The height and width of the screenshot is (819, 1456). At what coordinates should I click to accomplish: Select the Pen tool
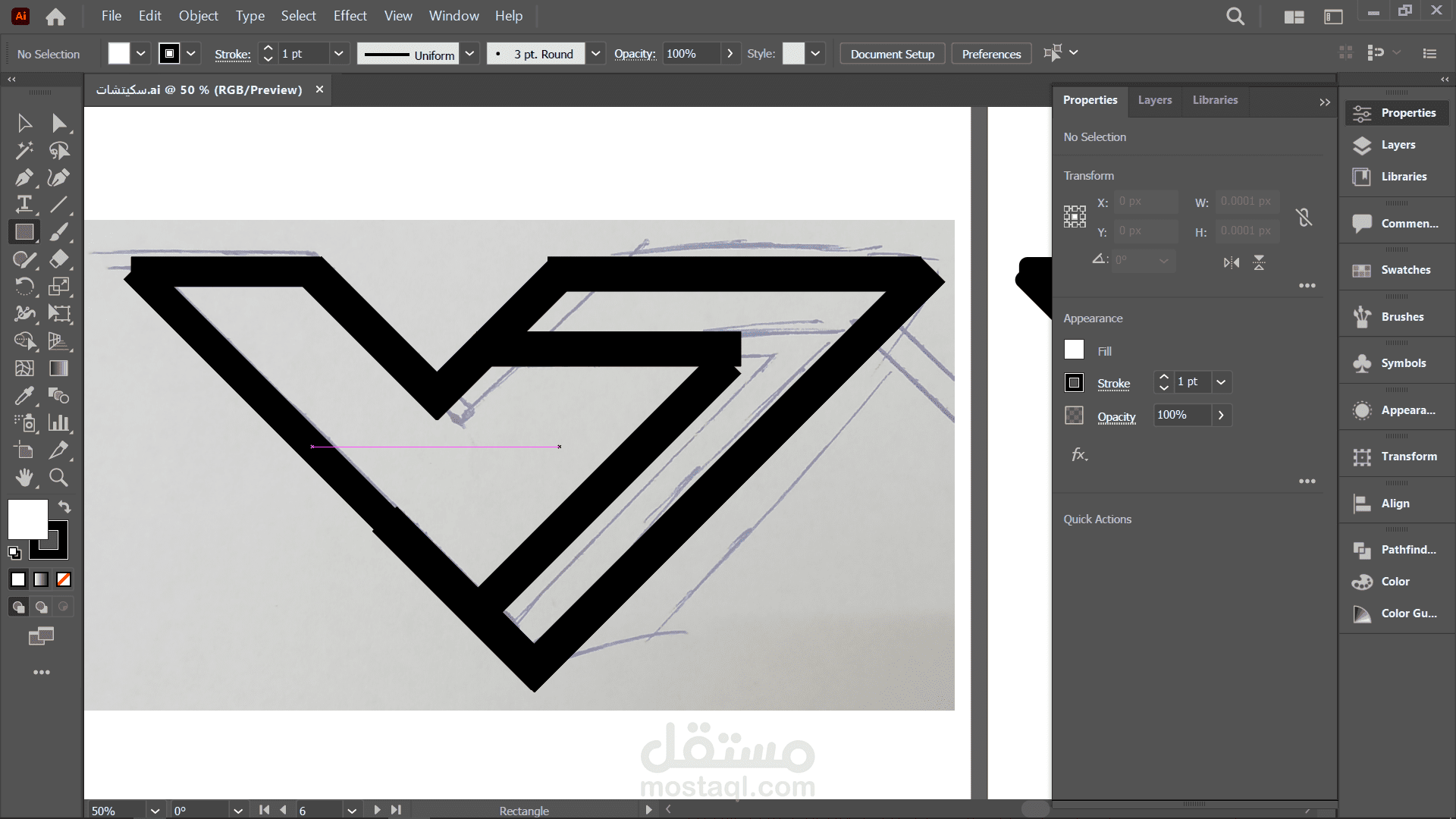pos(24,177)
